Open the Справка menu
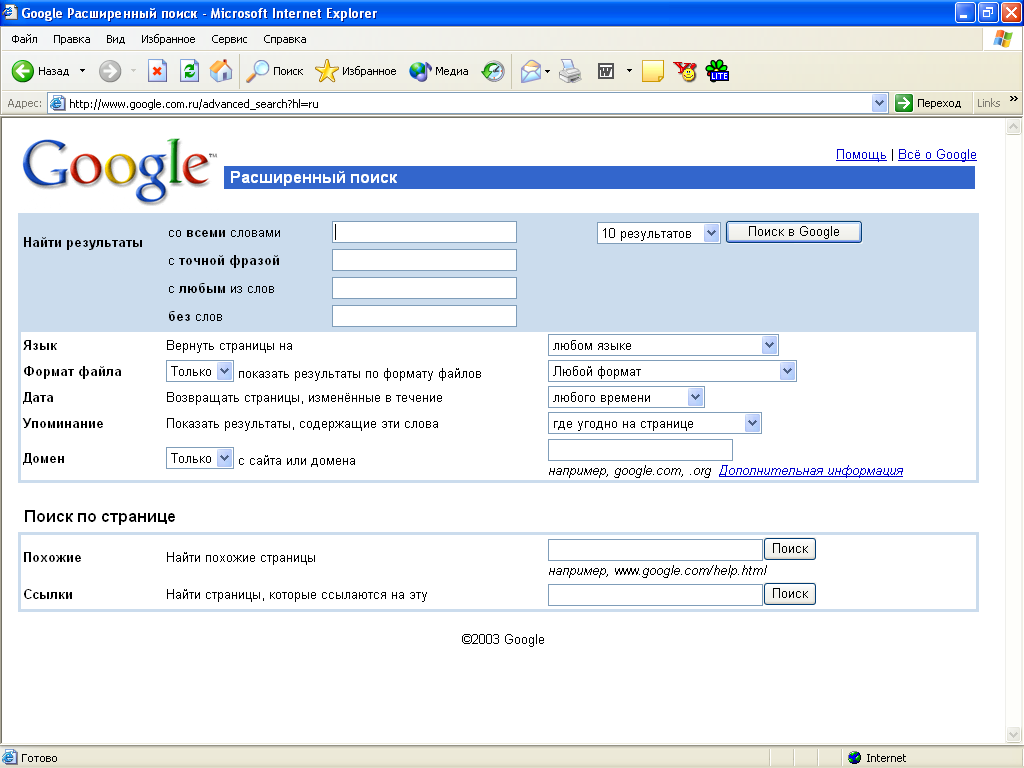The height and width of the screenshot is (768, 1024). tap(285, 39)
